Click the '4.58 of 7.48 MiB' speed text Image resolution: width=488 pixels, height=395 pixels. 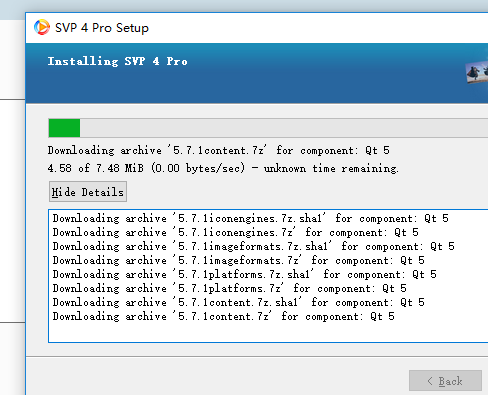coord(223,168)
